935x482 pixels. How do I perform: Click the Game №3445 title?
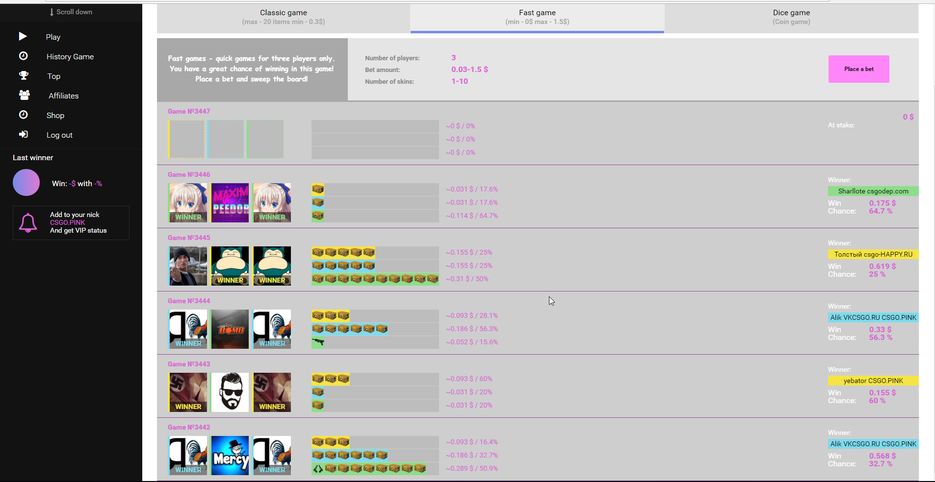(x=188, y=238)
